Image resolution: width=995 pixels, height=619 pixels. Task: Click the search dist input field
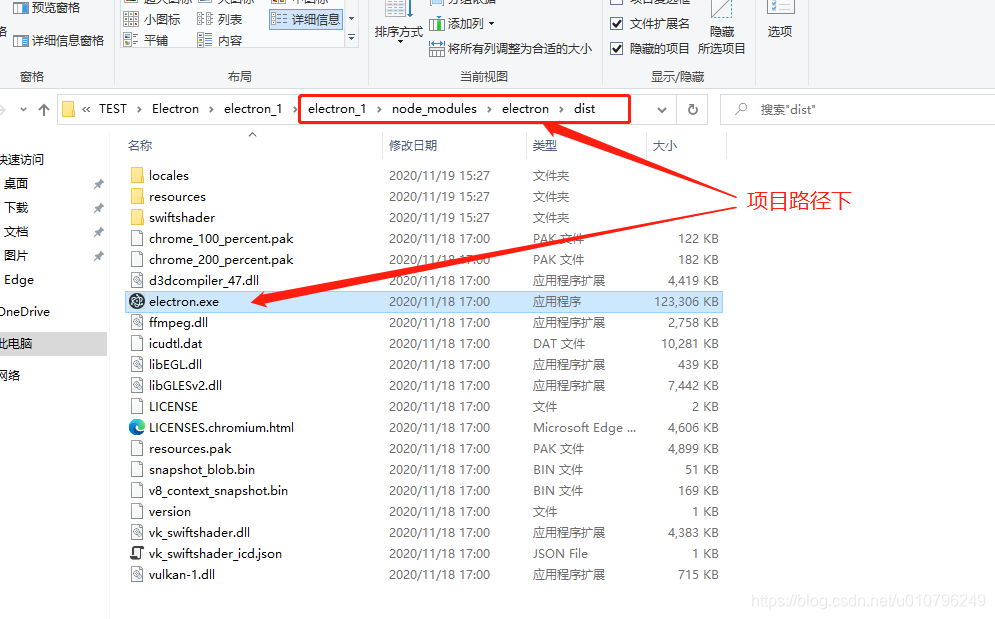click(857, 109)
